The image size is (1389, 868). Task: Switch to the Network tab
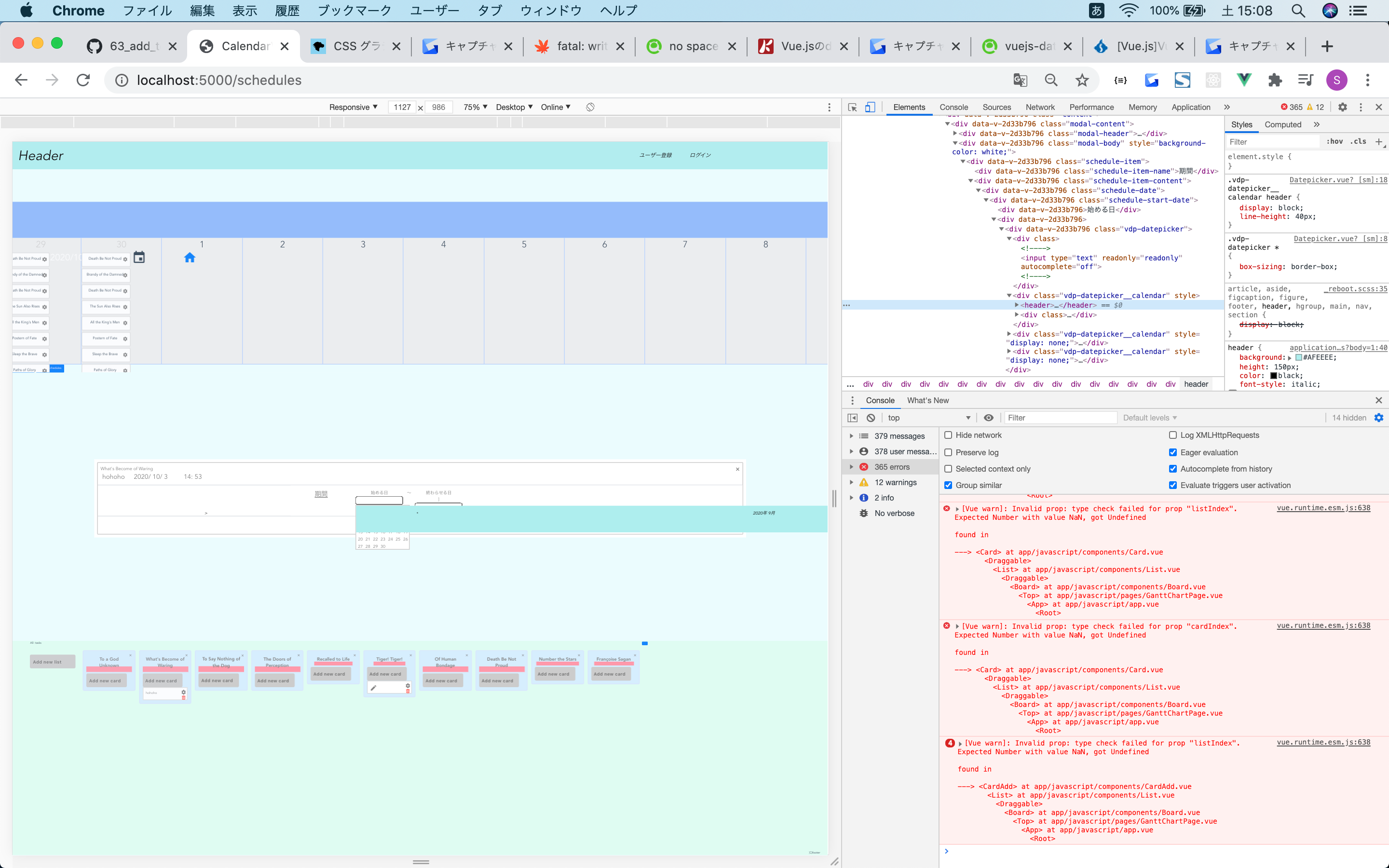tap(1040, 107)
